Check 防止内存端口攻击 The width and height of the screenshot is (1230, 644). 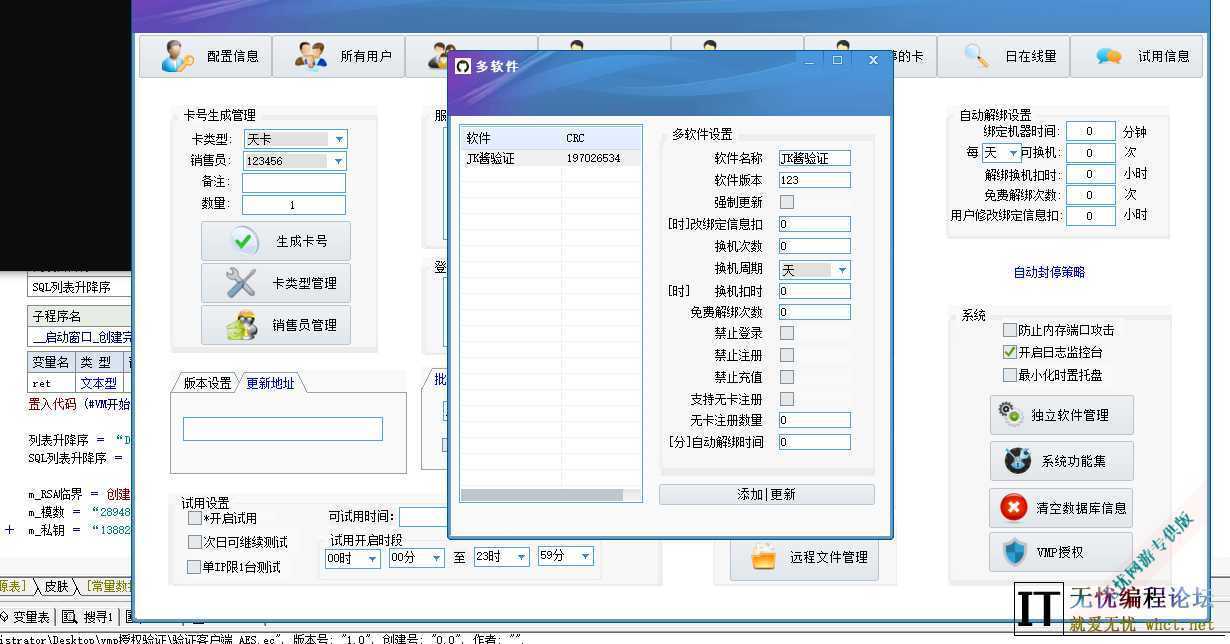(x=1010, y=330)
